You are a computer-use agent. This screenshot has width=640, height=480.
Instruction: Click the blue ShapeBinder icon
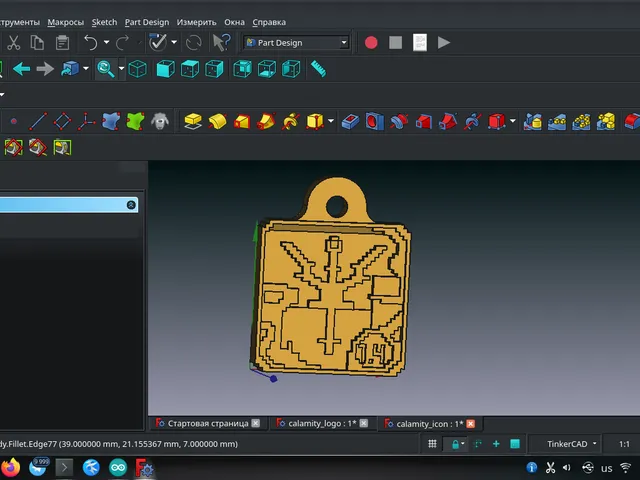coord(111,121)
